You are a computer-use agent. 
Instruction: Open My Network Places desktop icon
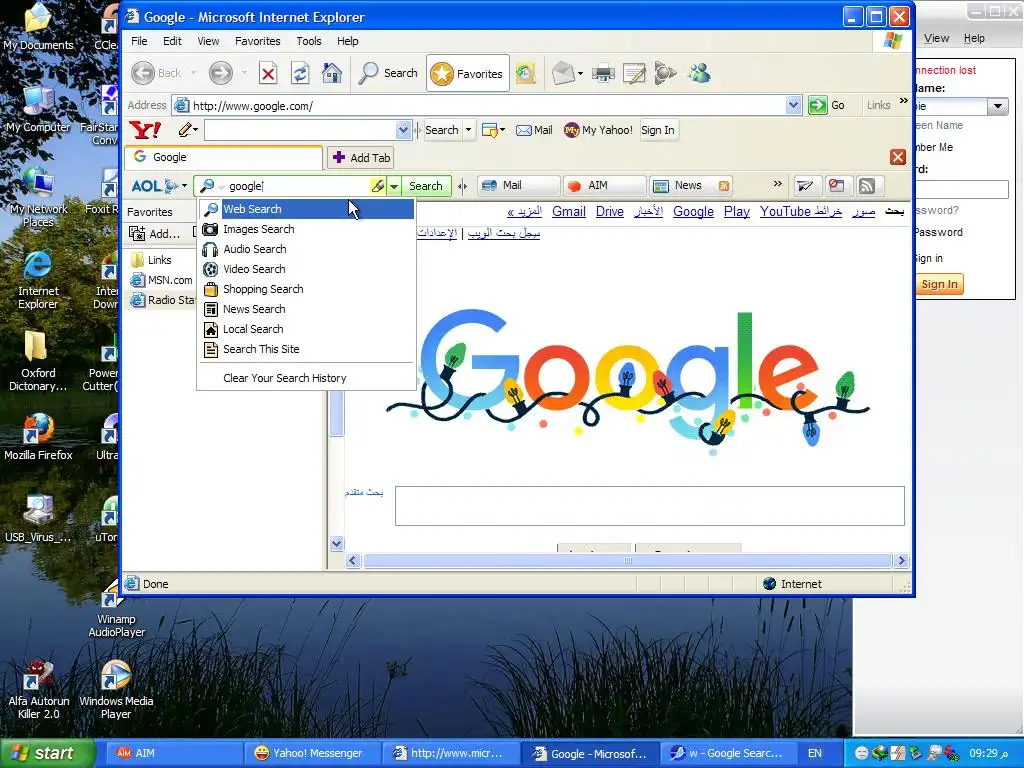38,197
